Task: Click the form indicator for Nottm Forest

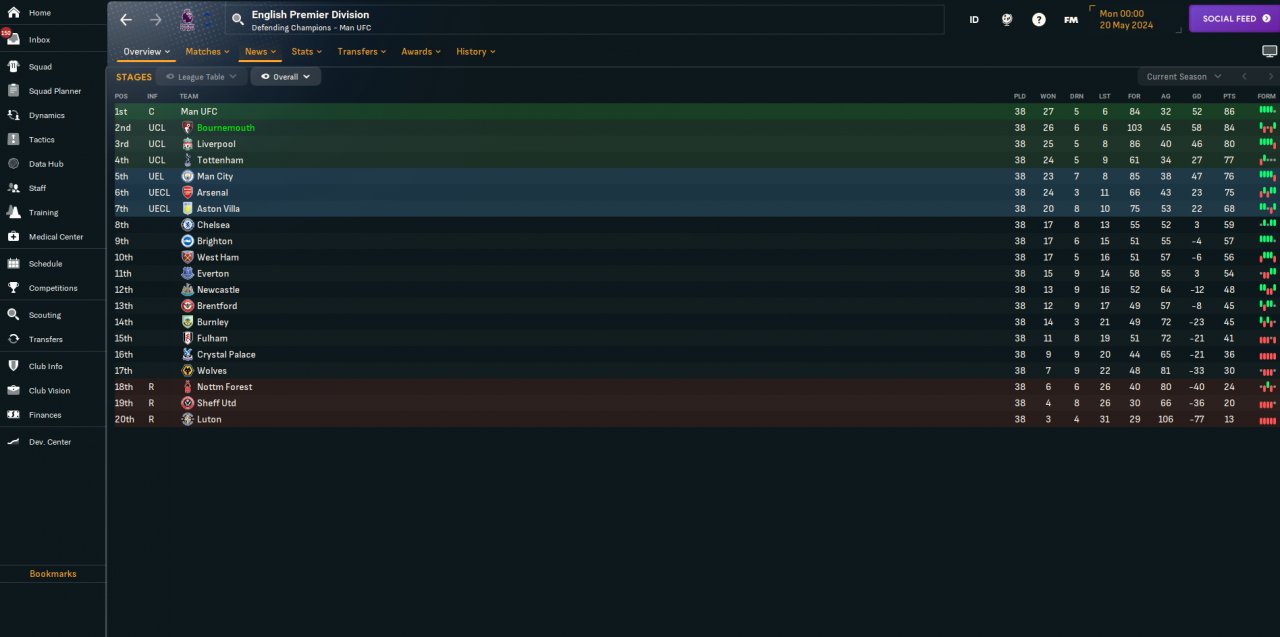Action: [1267, 387]
